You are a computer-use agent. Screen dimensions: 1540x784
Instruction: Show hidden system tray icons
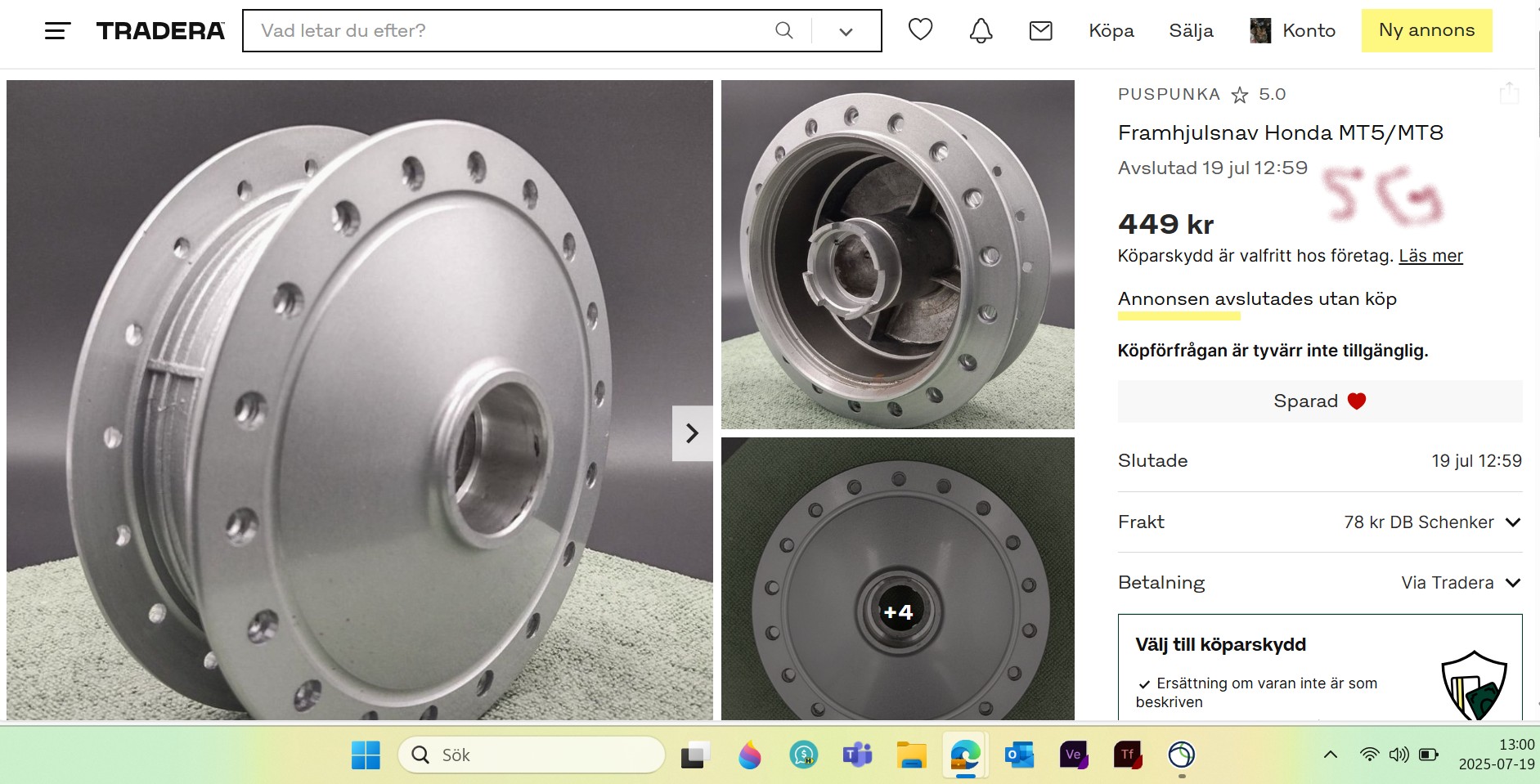1331,755
